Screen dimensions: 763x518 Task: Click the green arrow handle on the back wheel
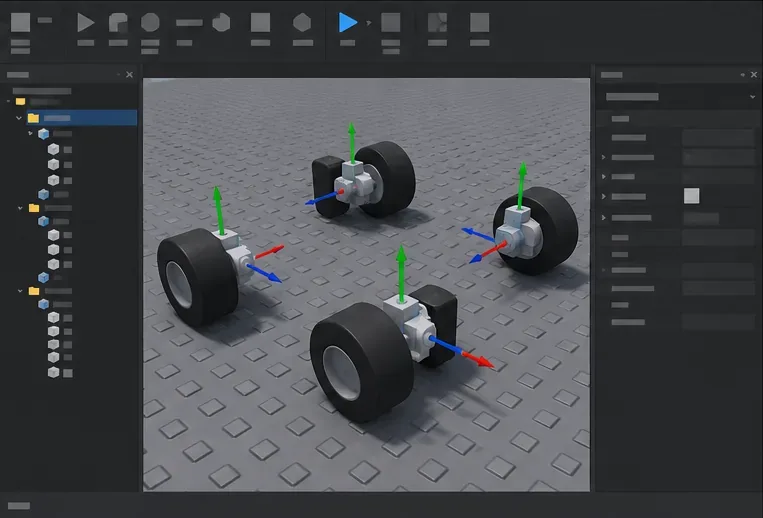[x=351, y=142]
